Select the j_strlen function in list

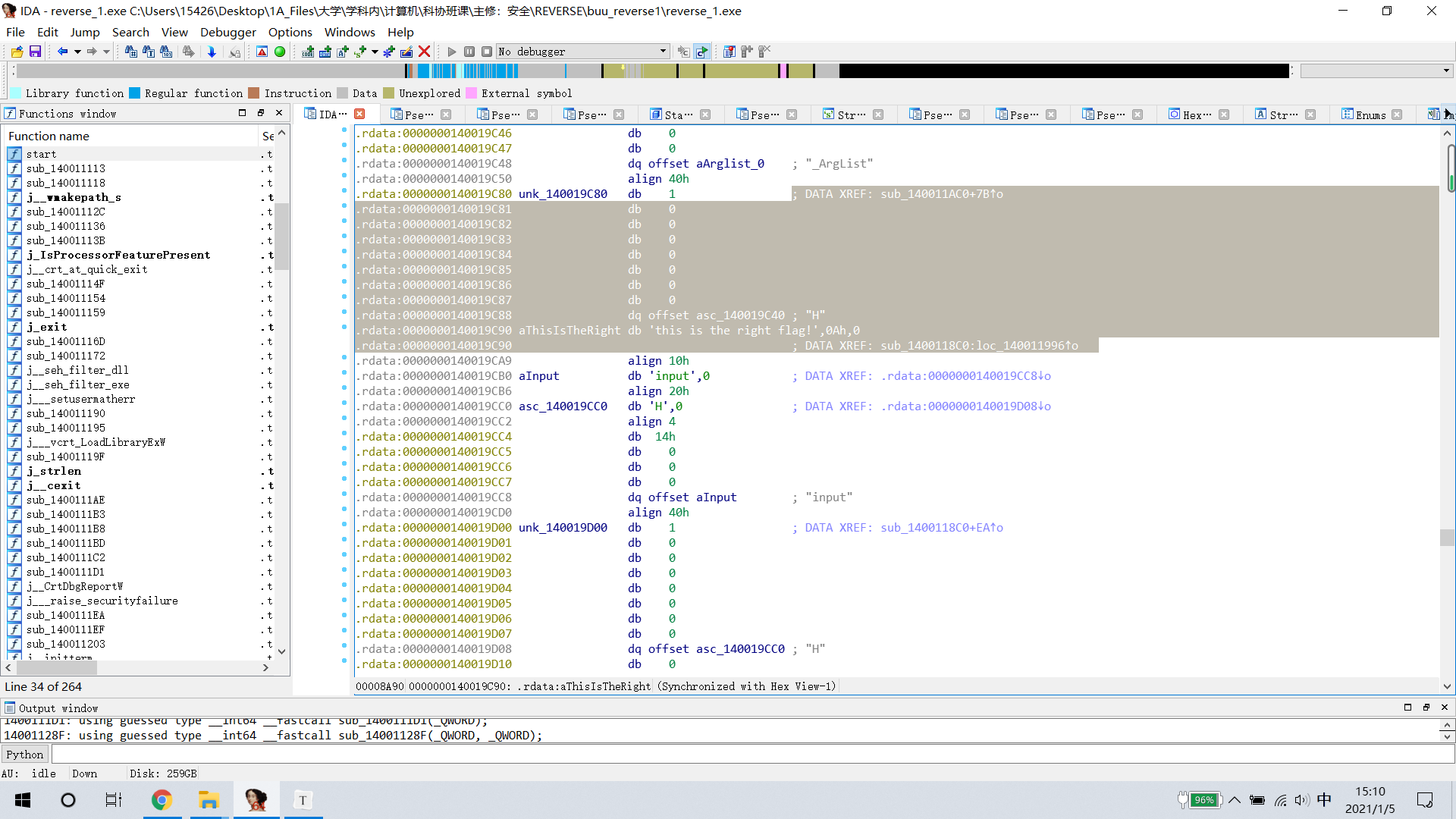[53, 471]
